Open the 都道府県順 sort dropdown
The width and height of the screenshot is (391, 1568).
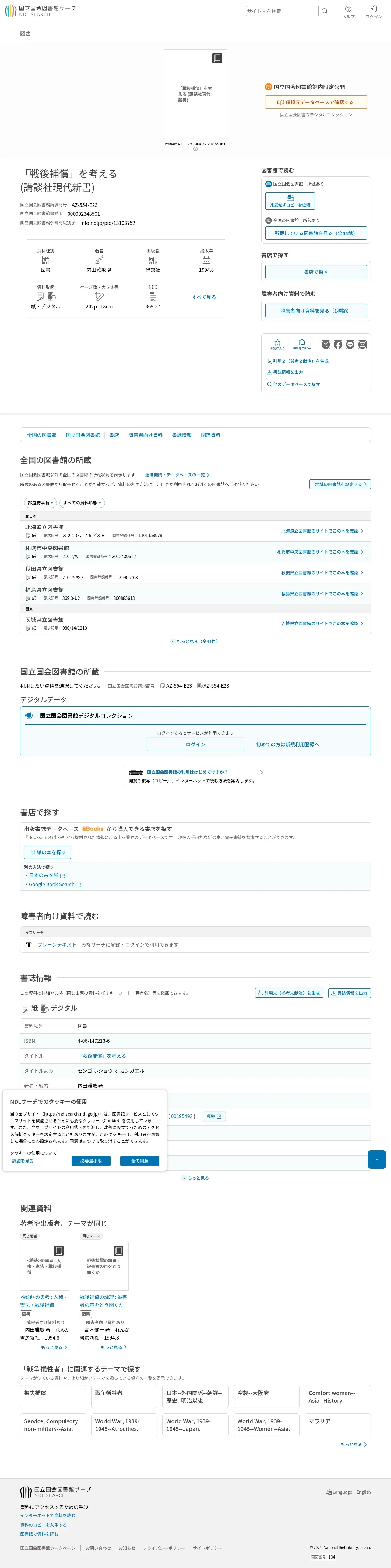(x=40, y=503)
